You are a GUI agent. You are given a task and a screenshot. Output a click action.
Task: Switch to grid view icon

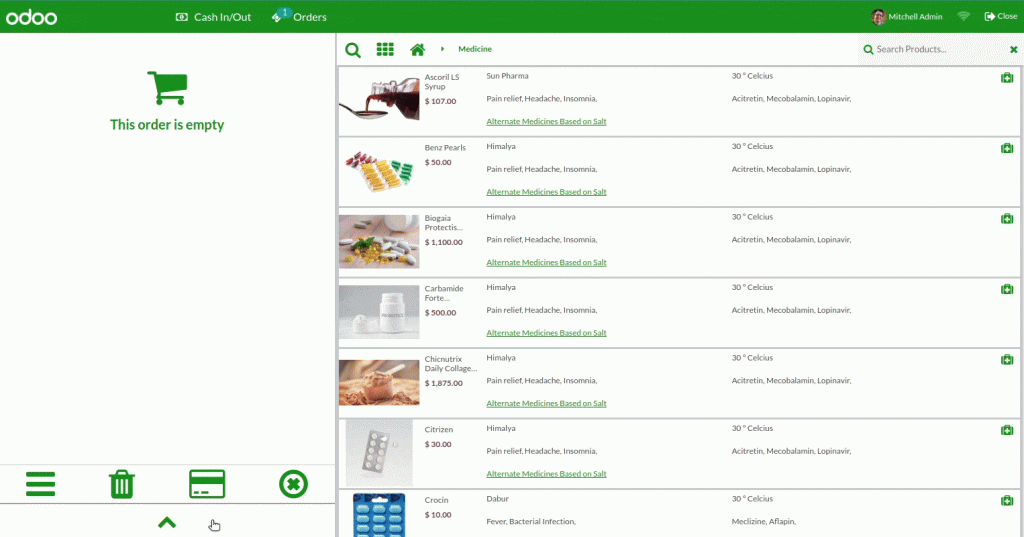point(385,49)
